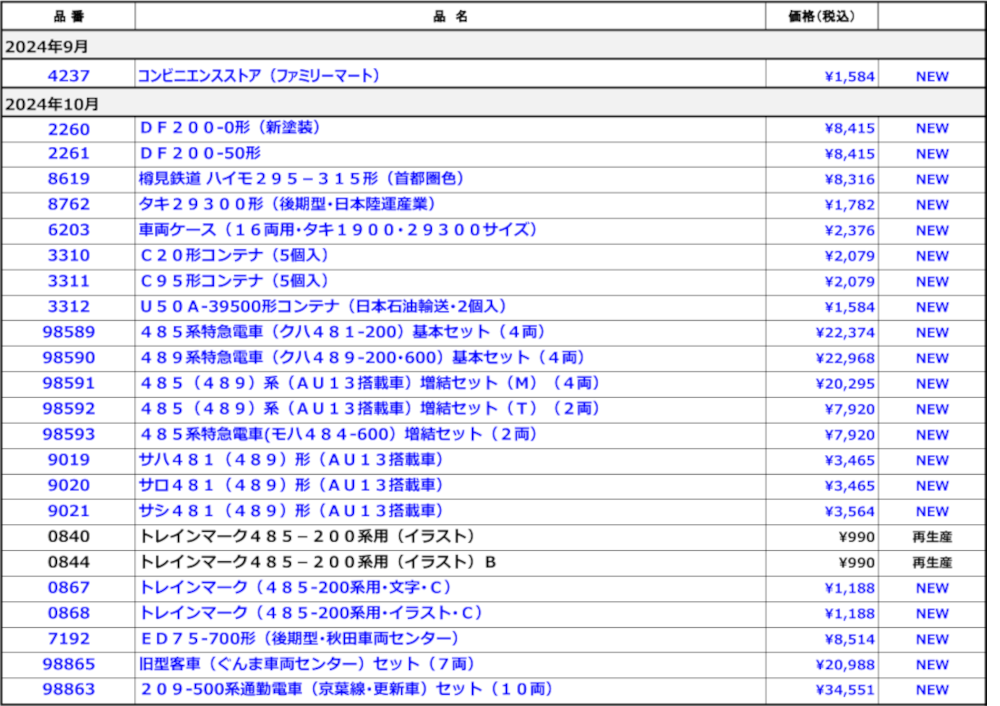1000x706 pixels.
Task: Click product number 98589
Action: [68, 332]
